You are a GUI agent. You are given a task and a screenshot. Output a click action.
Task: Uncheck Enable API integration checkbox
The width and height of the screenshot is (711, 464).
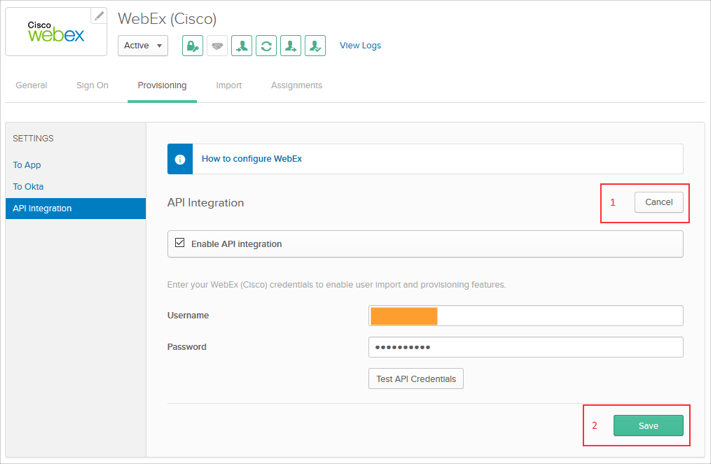(180, 243)
